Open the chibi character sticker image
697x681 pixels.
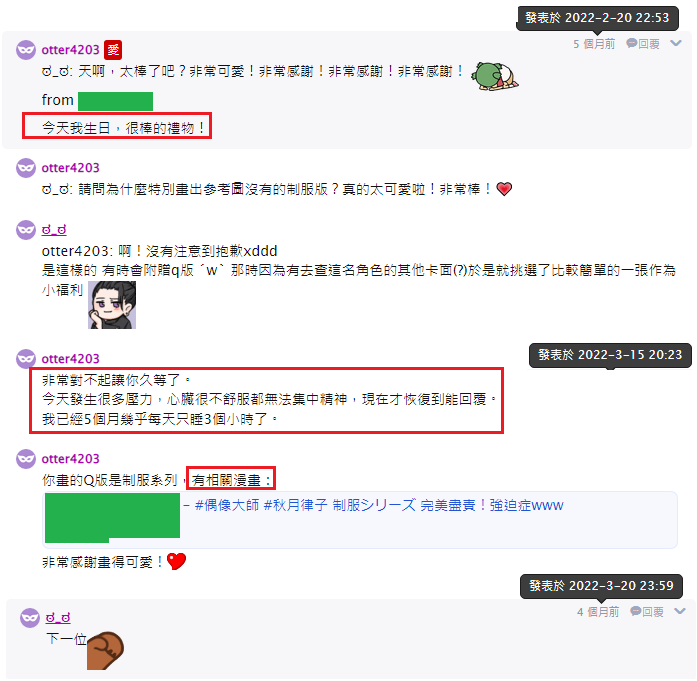(x=112, y=305)
